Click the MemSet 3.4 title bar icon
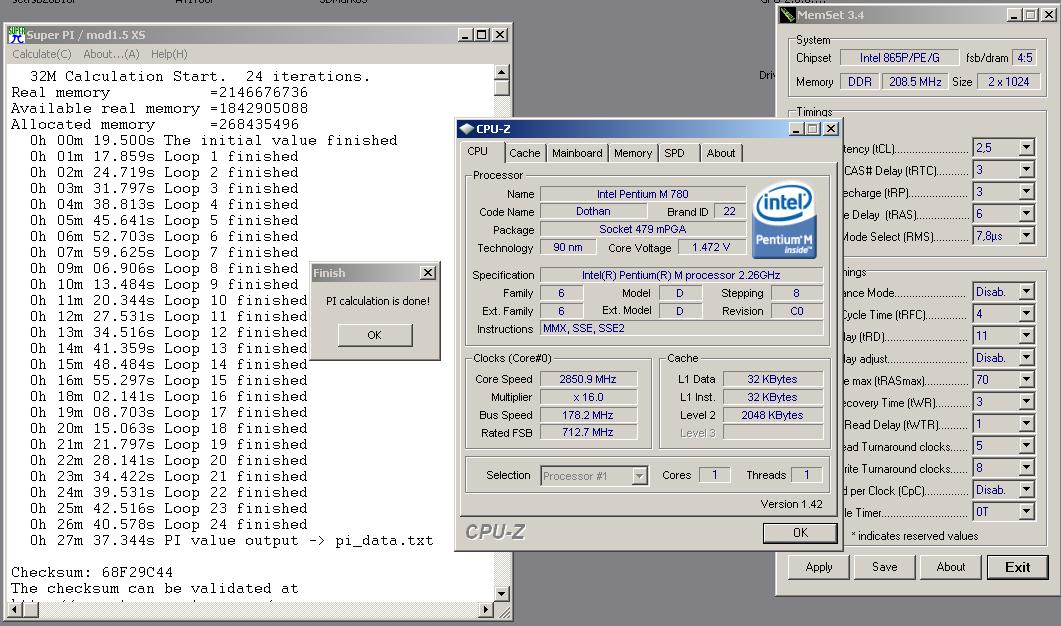The width and height of the screenshot is (1061, 626). coord(788,15)
